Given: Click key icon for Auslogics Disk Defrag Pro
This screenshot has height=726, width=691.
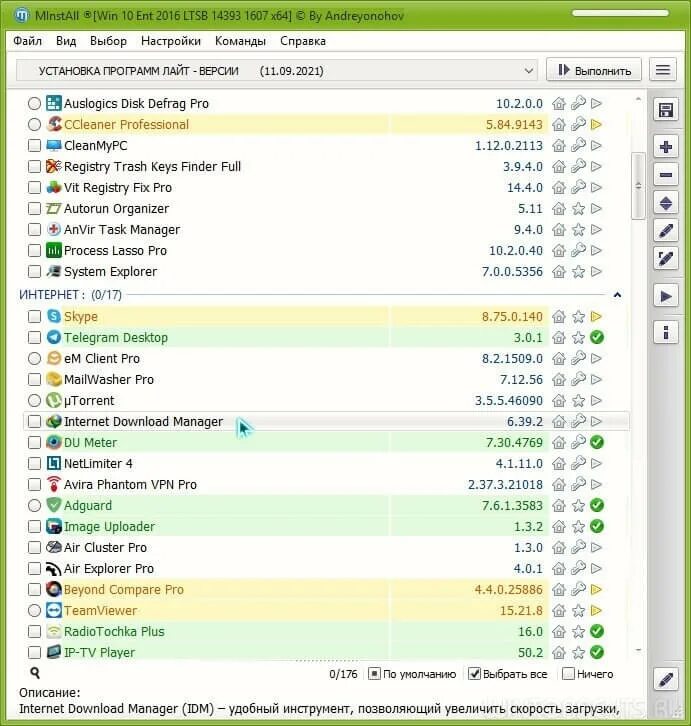Looking at the screenshot, I should click(x=578, y=103).
